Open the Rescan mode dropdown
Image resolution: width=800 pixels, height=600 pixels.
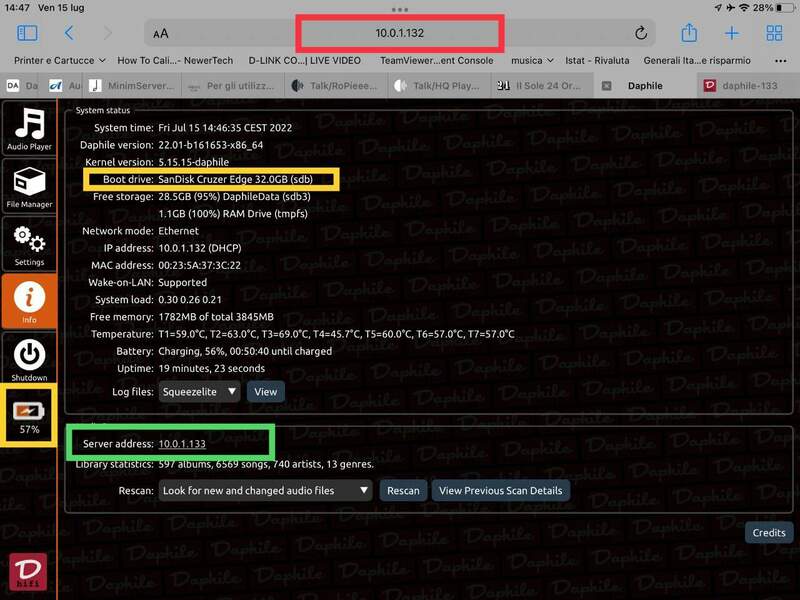tap(266, 490)
